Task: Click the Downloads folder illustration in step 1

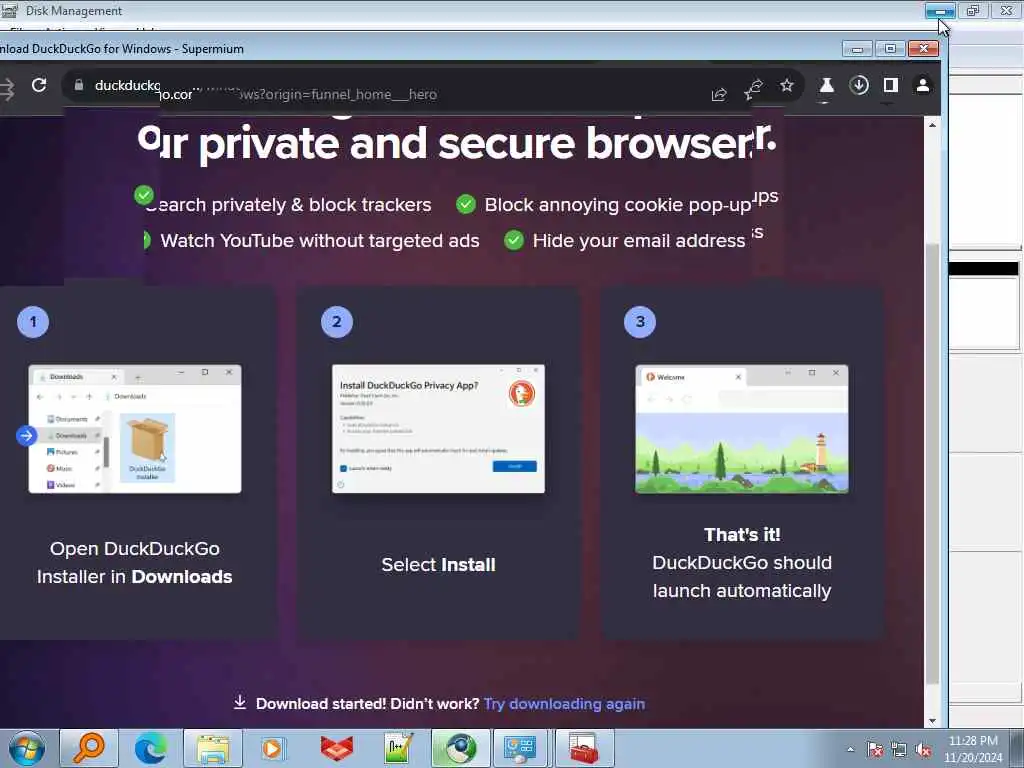Action: pyautogui.click(x=135, y=429)
